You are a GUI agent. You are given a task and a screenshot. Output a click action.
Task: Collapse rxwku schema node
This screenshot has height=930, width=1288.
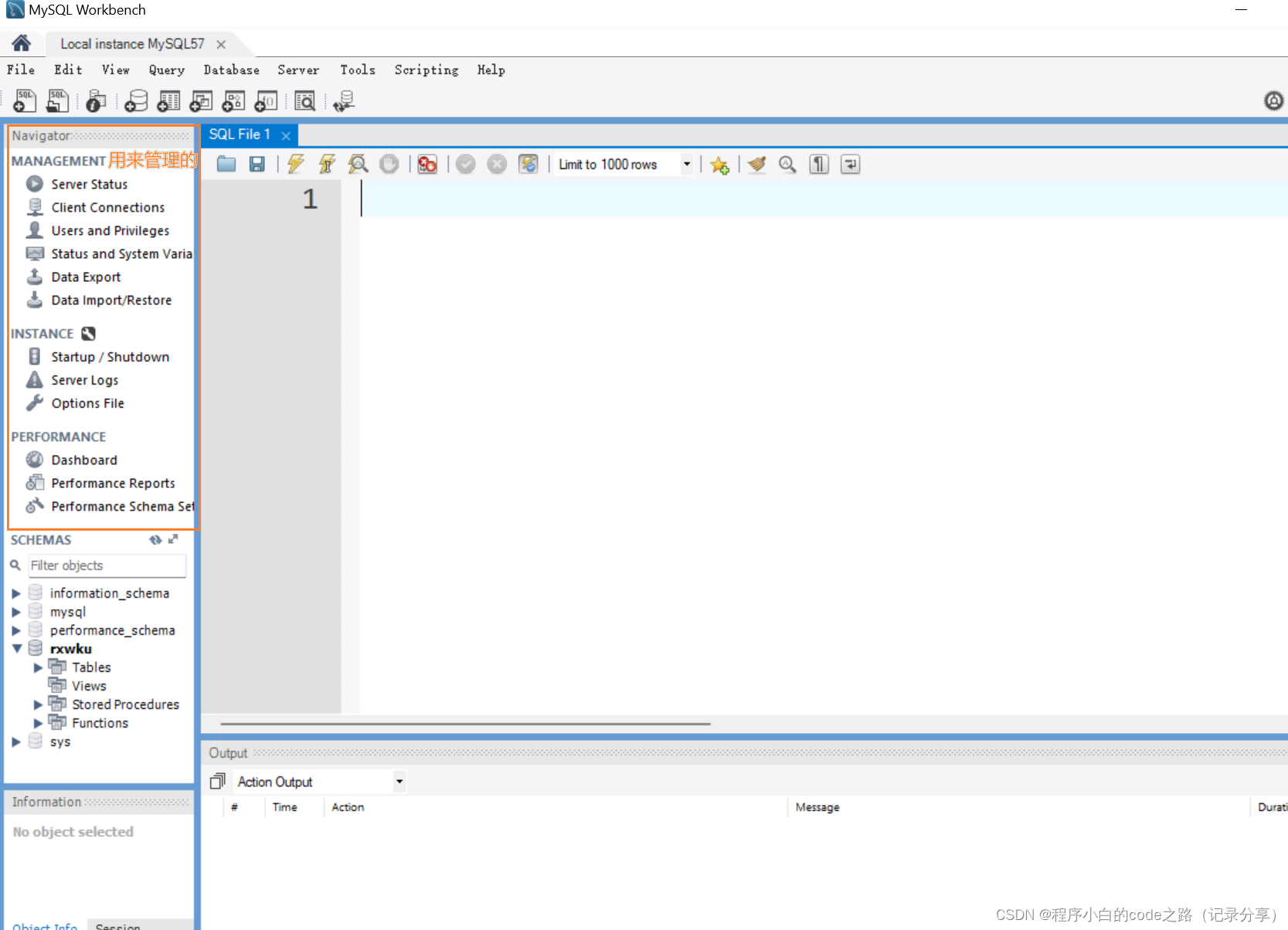[16, 649]
